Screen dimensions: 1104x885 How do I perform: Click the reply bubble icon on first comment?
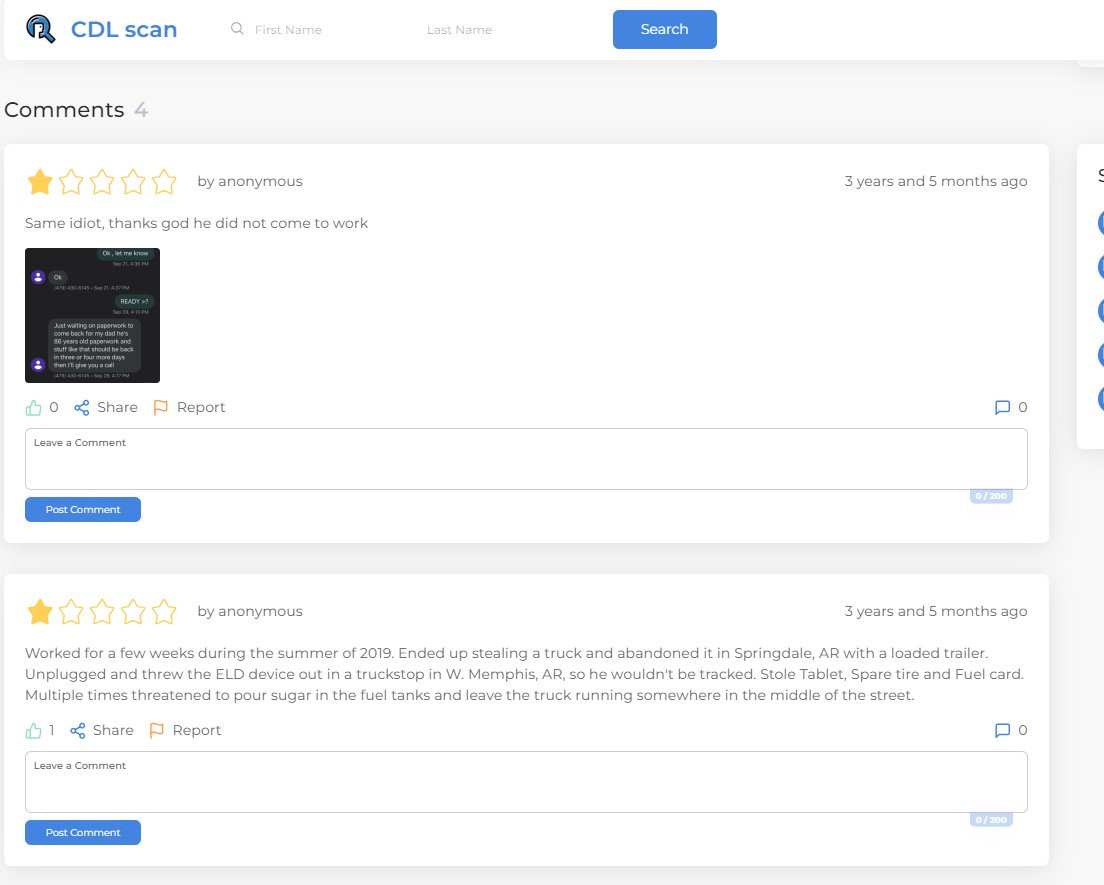point(1002,408)
